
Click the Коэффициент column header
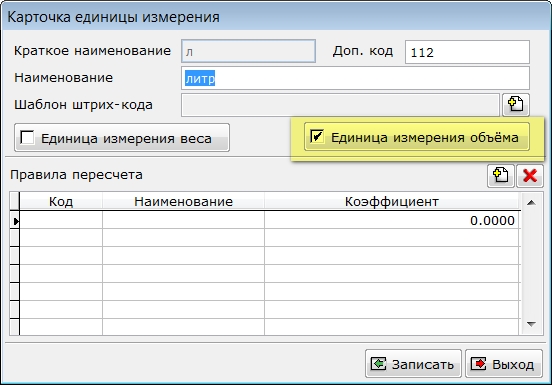(x=392, y=202)
